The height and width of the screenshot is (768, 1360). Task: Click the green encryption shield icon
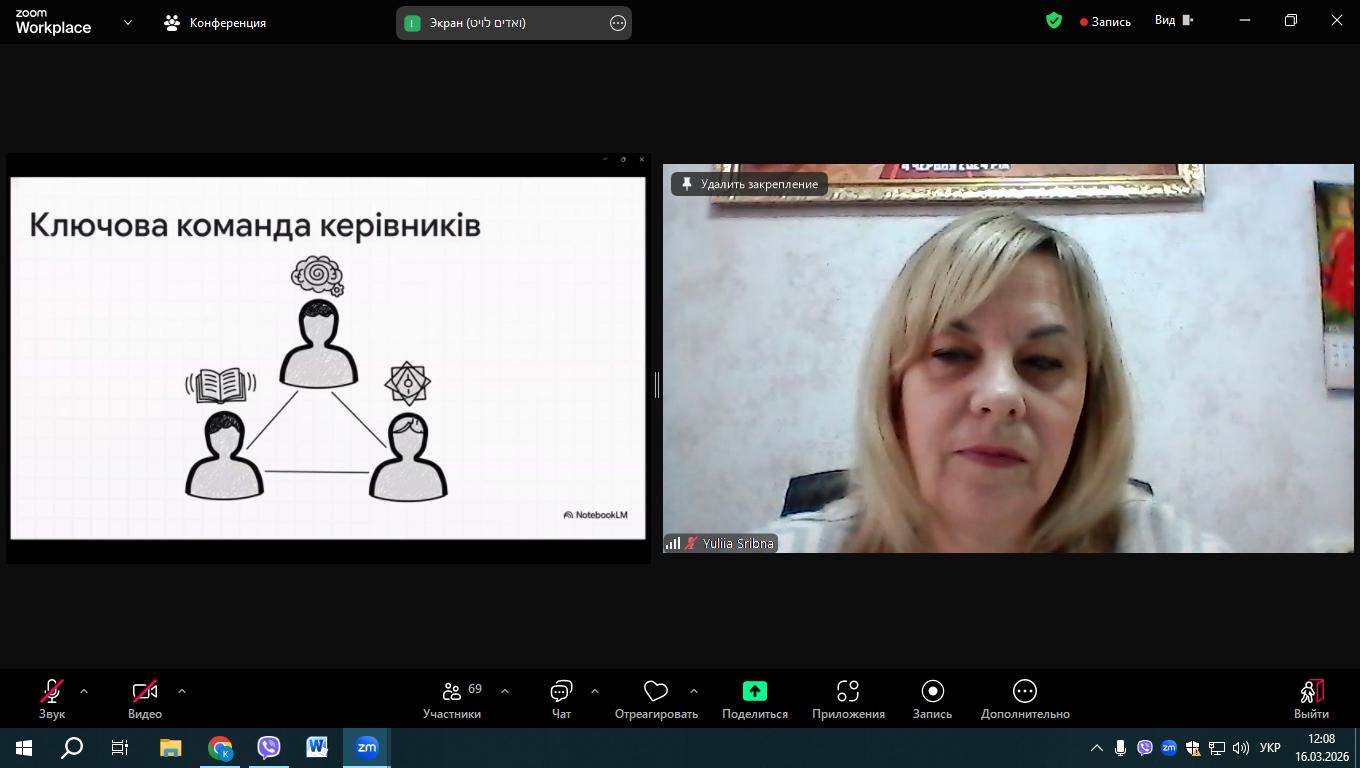click(x=1054, y=21)
